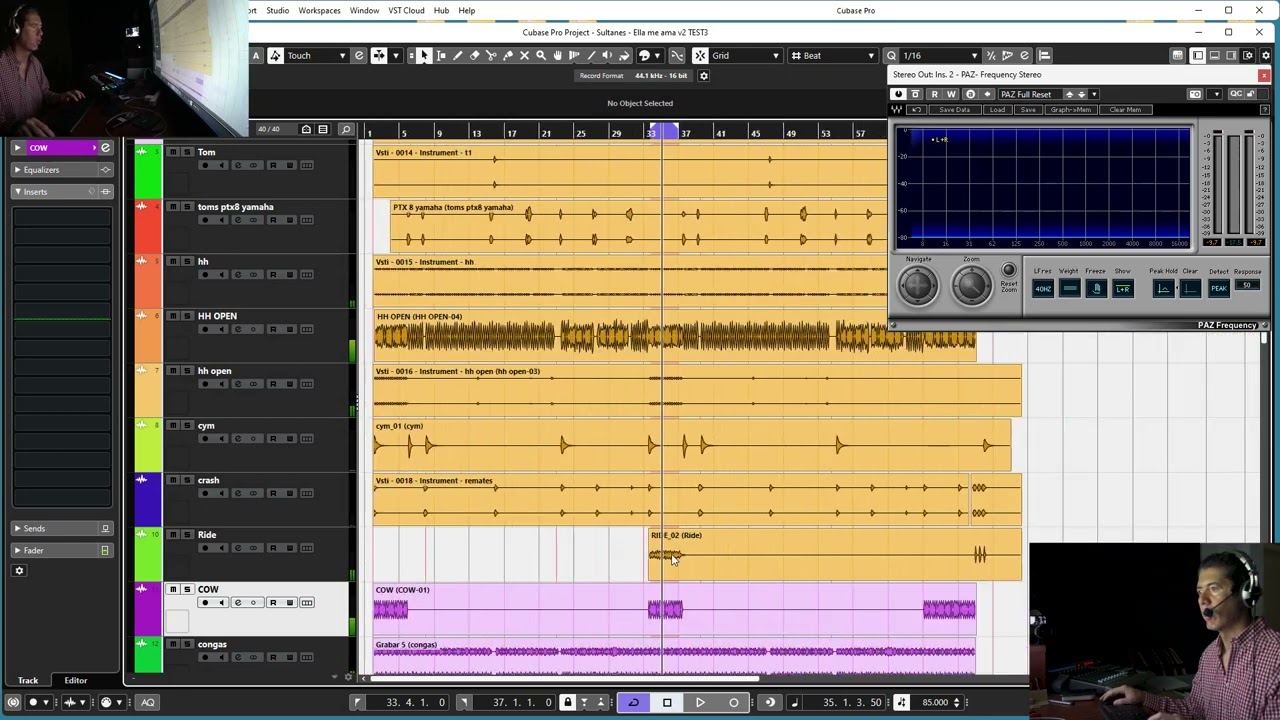Click Load button in PAZ plugin
The height and width of the screenshot is (720, 1280).
(998, 110)
